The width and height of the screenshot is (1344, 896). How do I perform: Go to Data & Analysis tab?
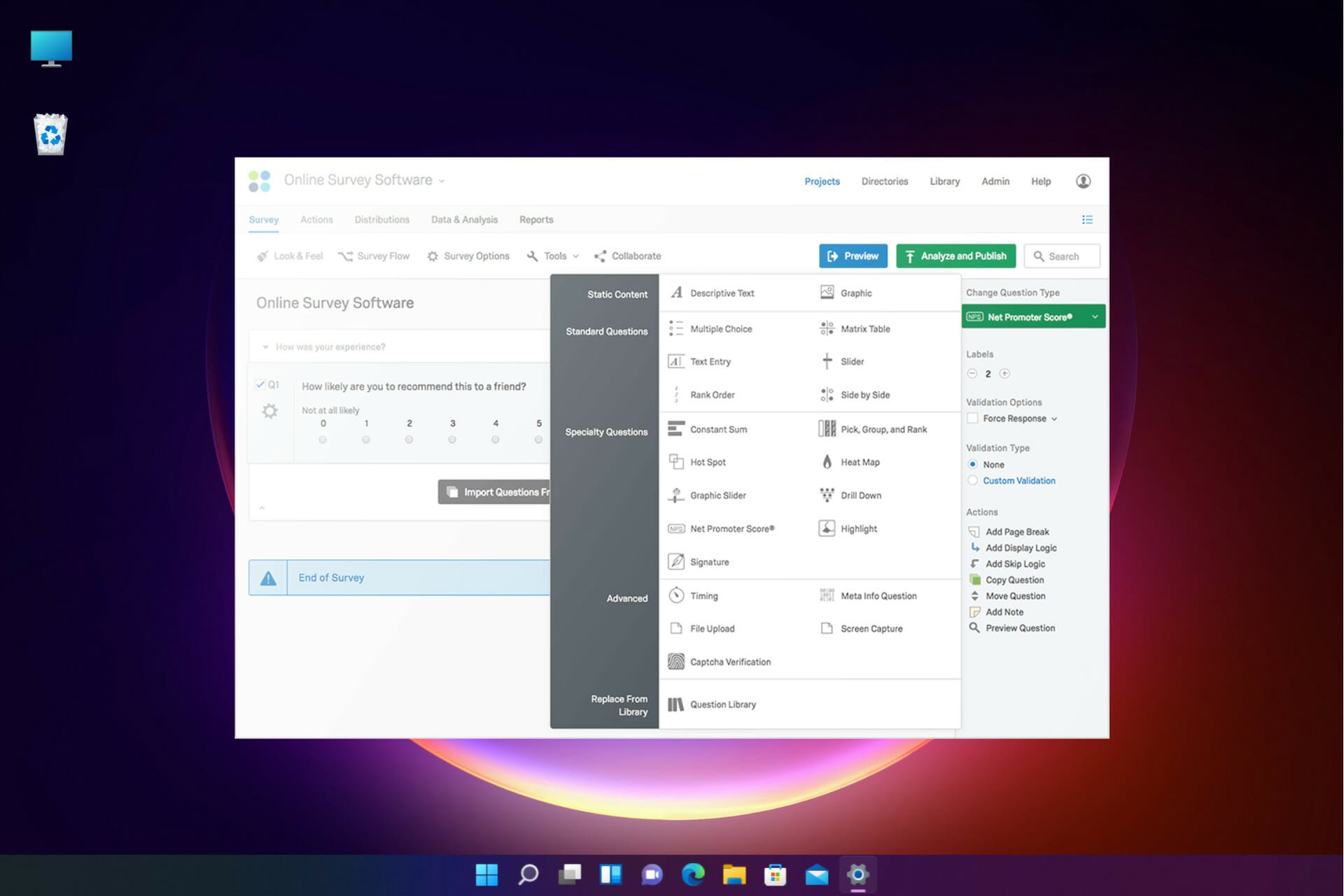coord(464,220)
